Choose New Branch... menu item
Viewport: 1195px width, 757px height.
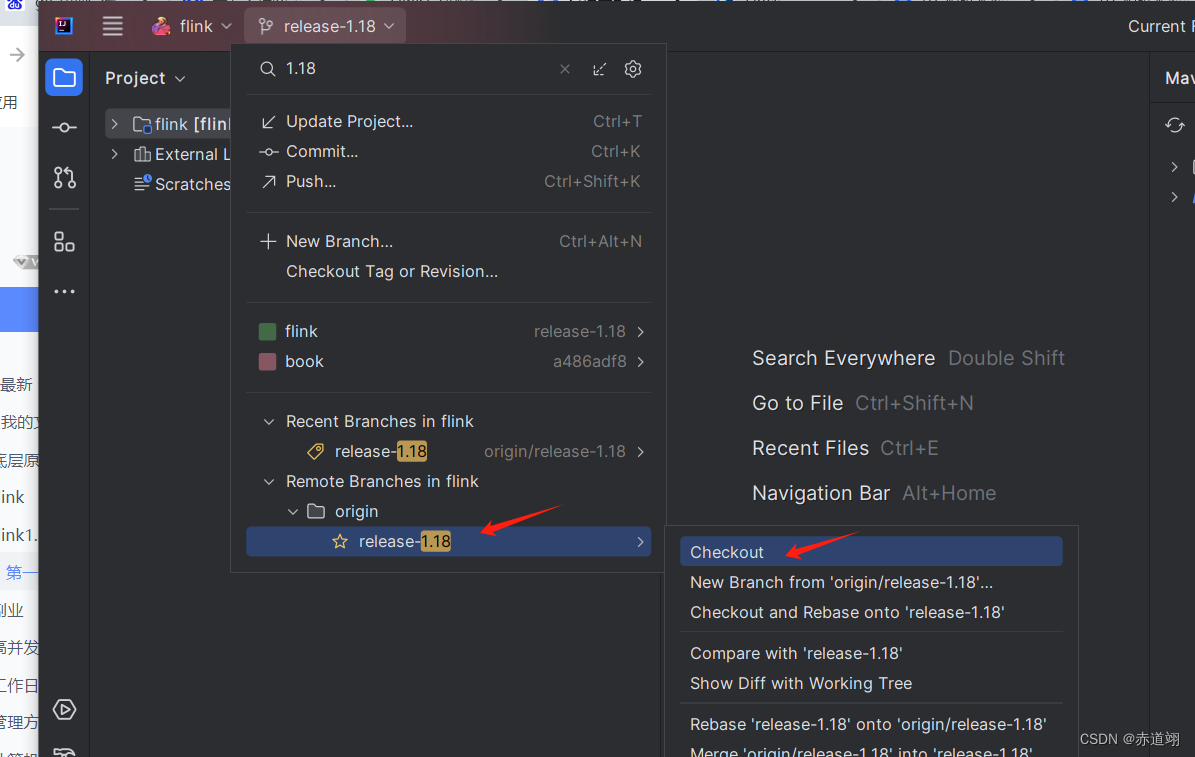click(450, 242)
